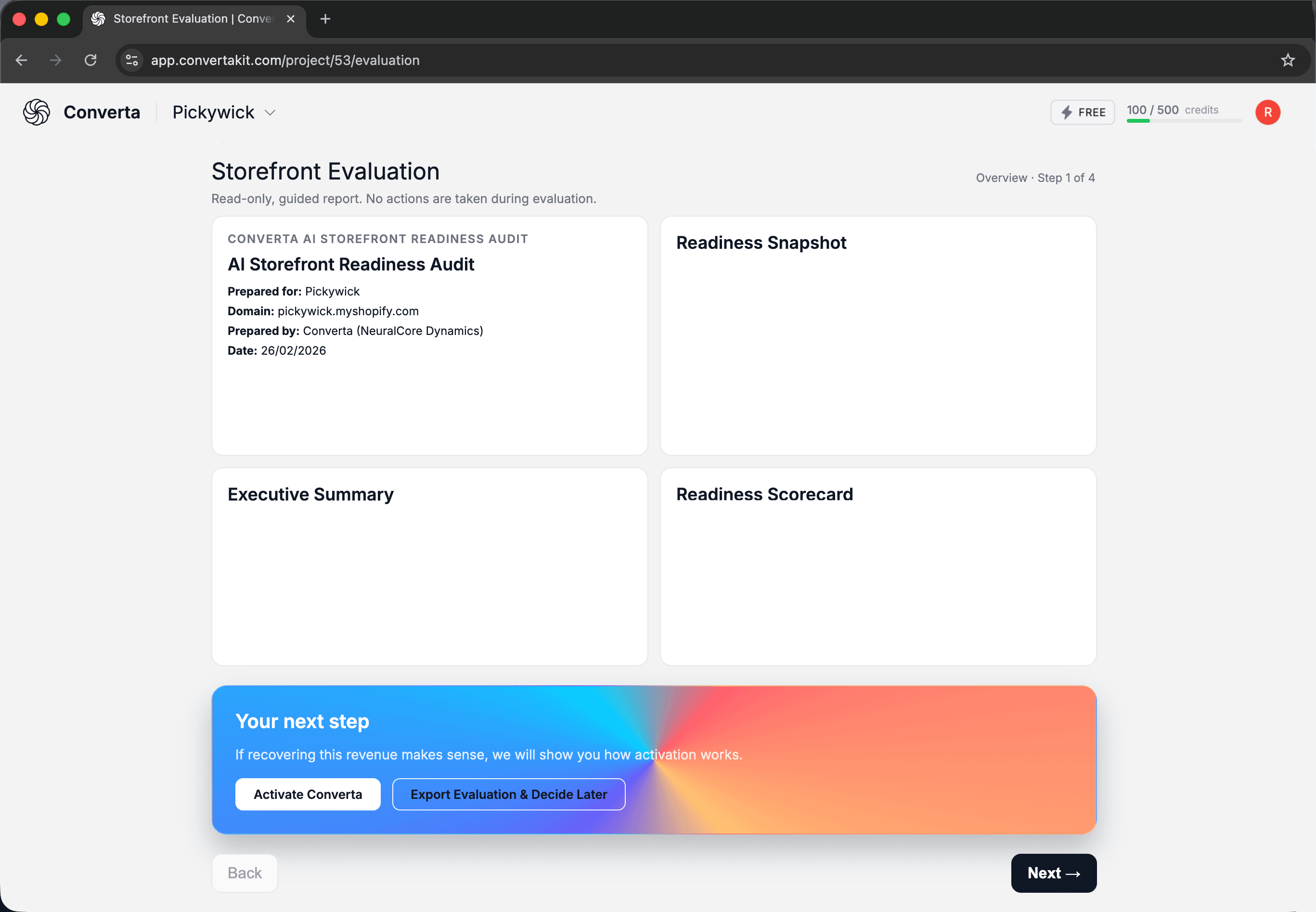Open a new browser tab with the plus icon
Screen dimensions: 1316x912
tap(325, 18)
